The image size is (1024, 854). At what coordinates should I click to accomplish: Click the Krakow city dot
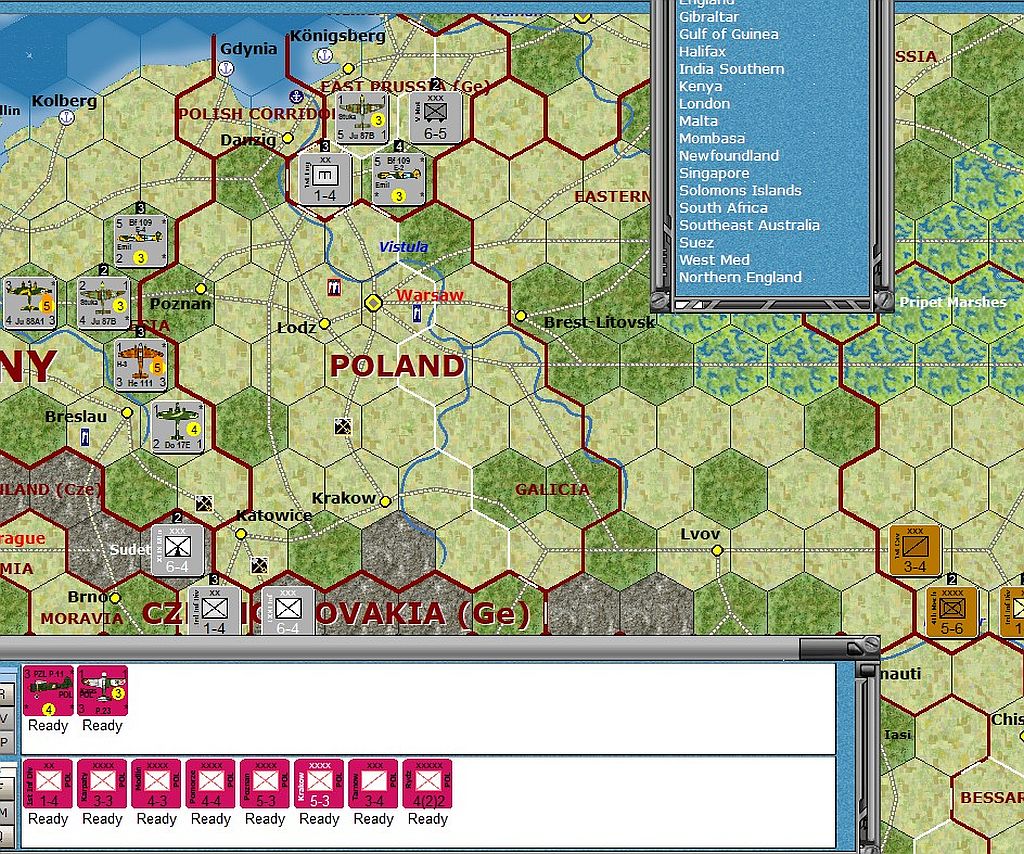point(385,501)
